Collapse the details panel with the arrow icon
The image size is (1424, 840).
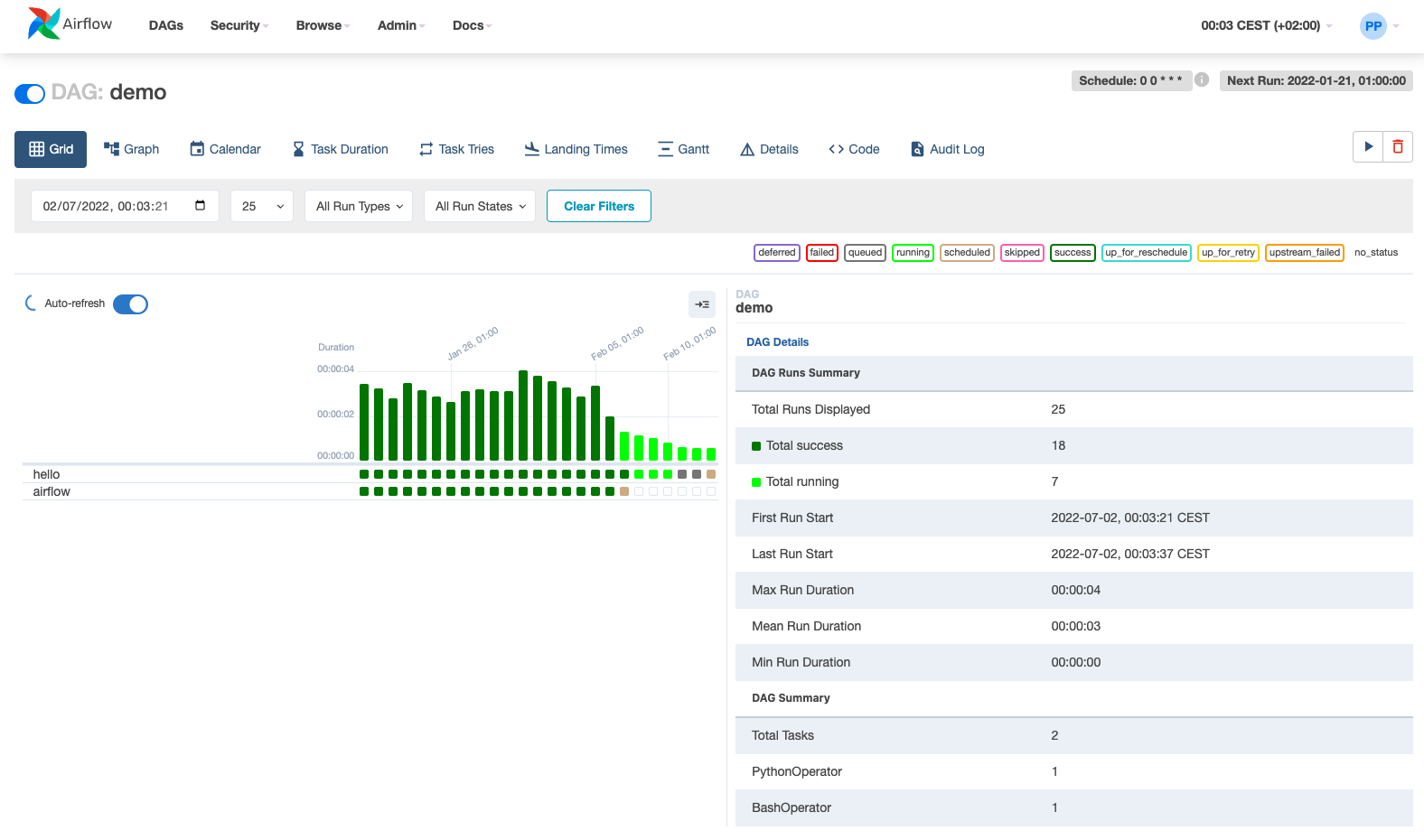702,304
